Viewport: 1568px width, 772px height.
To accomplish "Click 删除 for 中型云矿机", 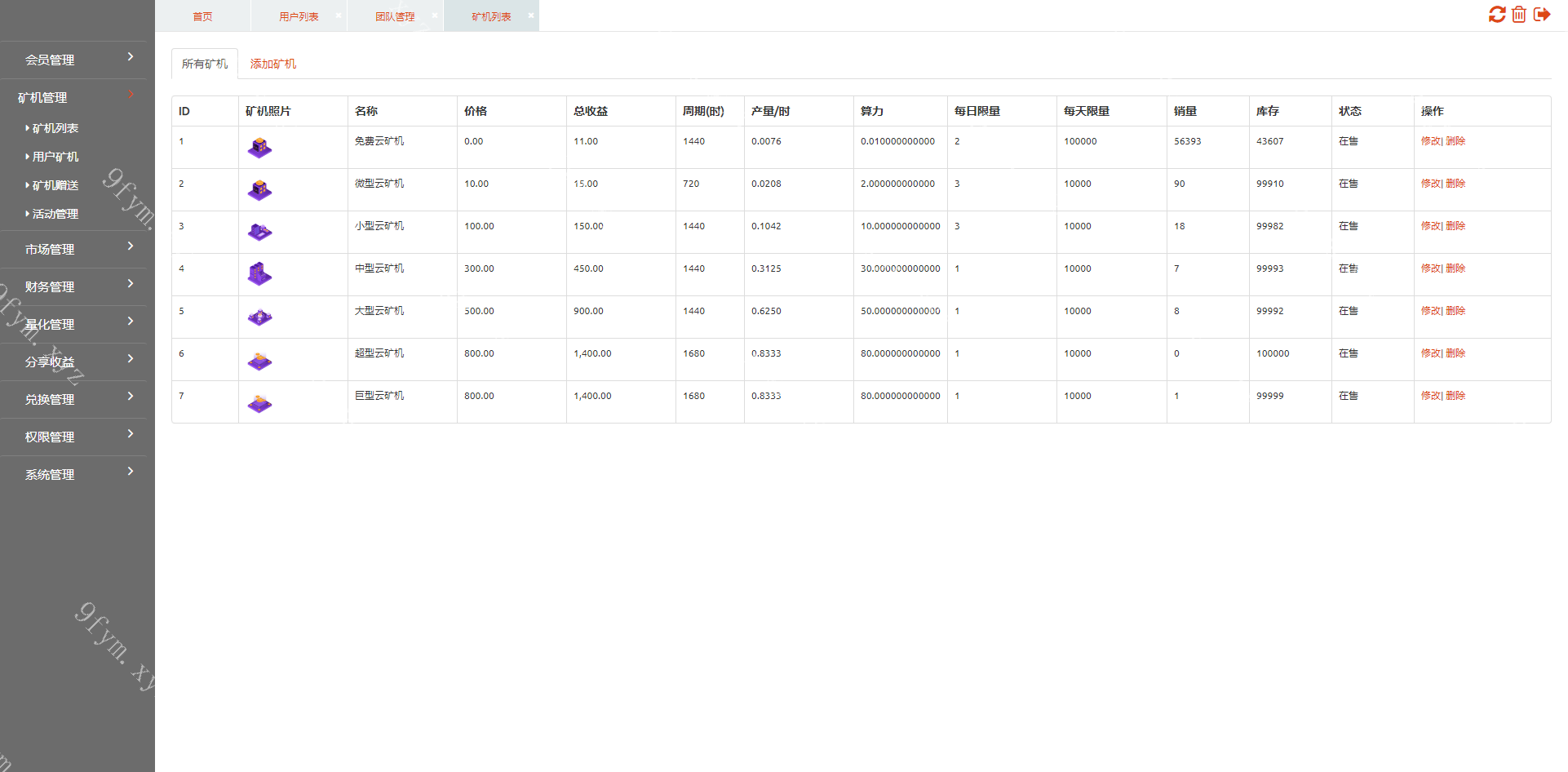I will tap(1455, 268).
